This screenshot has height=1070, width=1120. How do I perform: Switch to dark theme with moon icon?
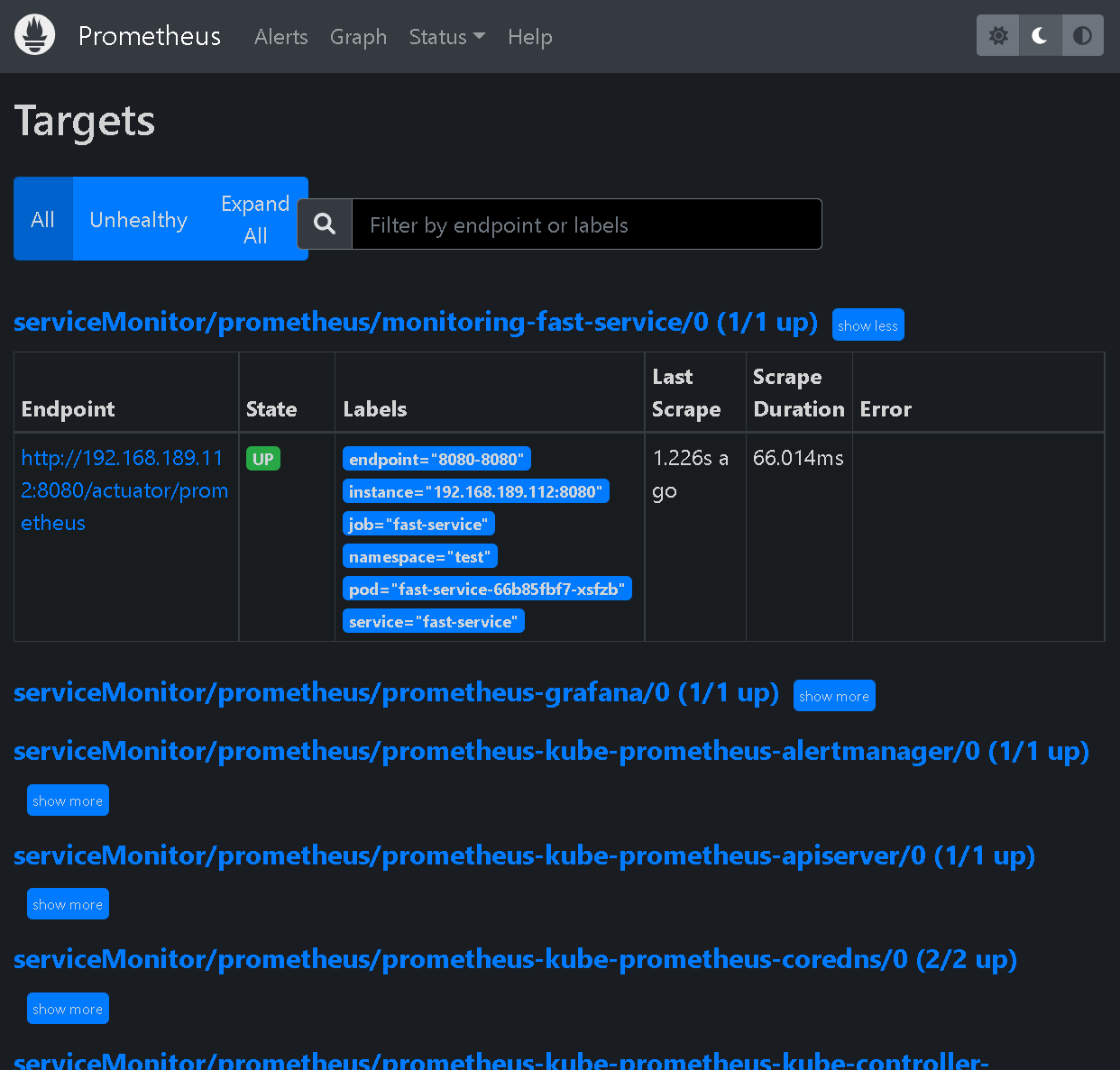coord(1040,36)
